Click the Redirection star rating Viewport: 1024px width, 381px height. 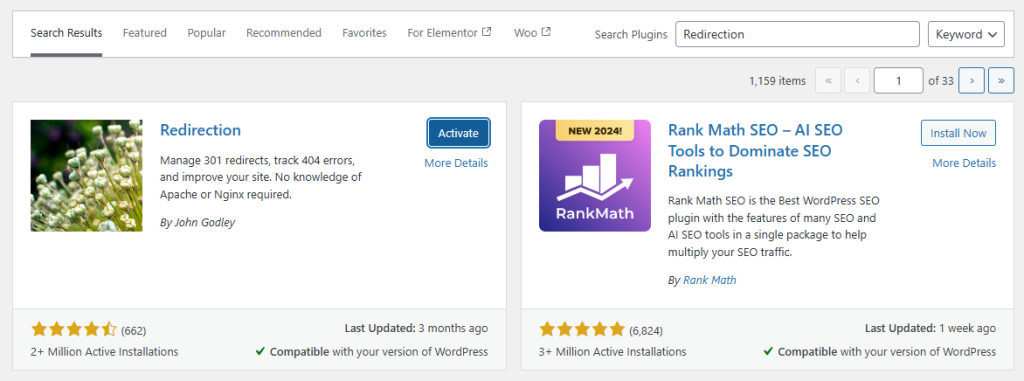(x=74, y=329)
